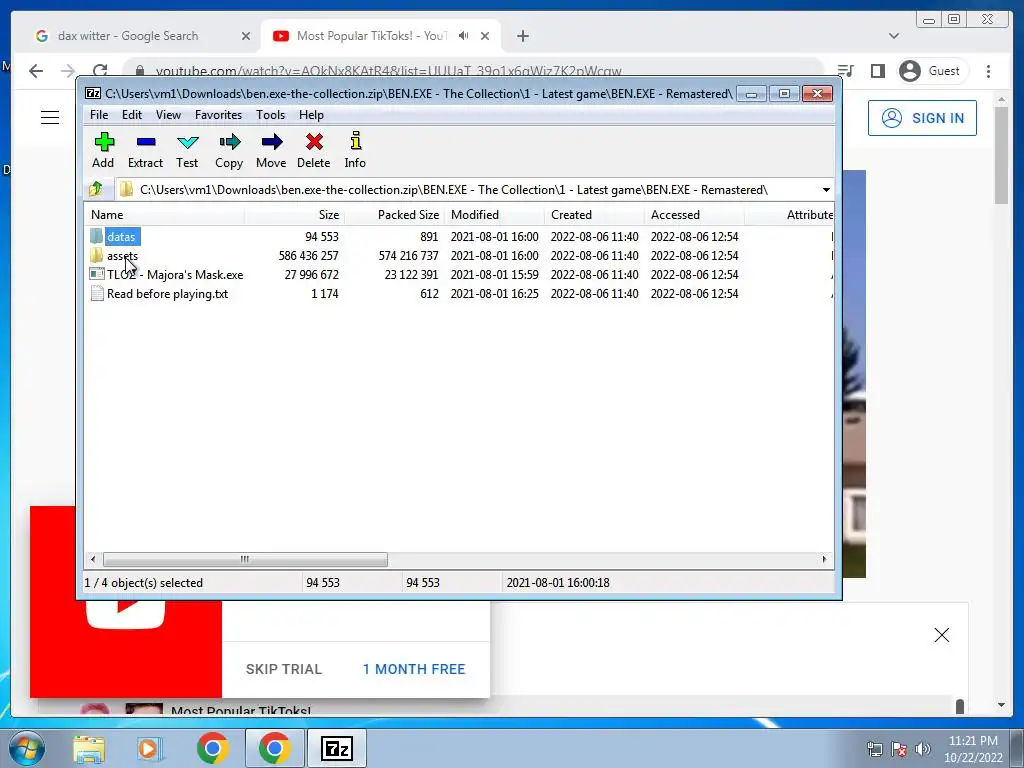Open the Windows Start menu
The height and width of the screenshot is (768, 1024).
[26, 748]
